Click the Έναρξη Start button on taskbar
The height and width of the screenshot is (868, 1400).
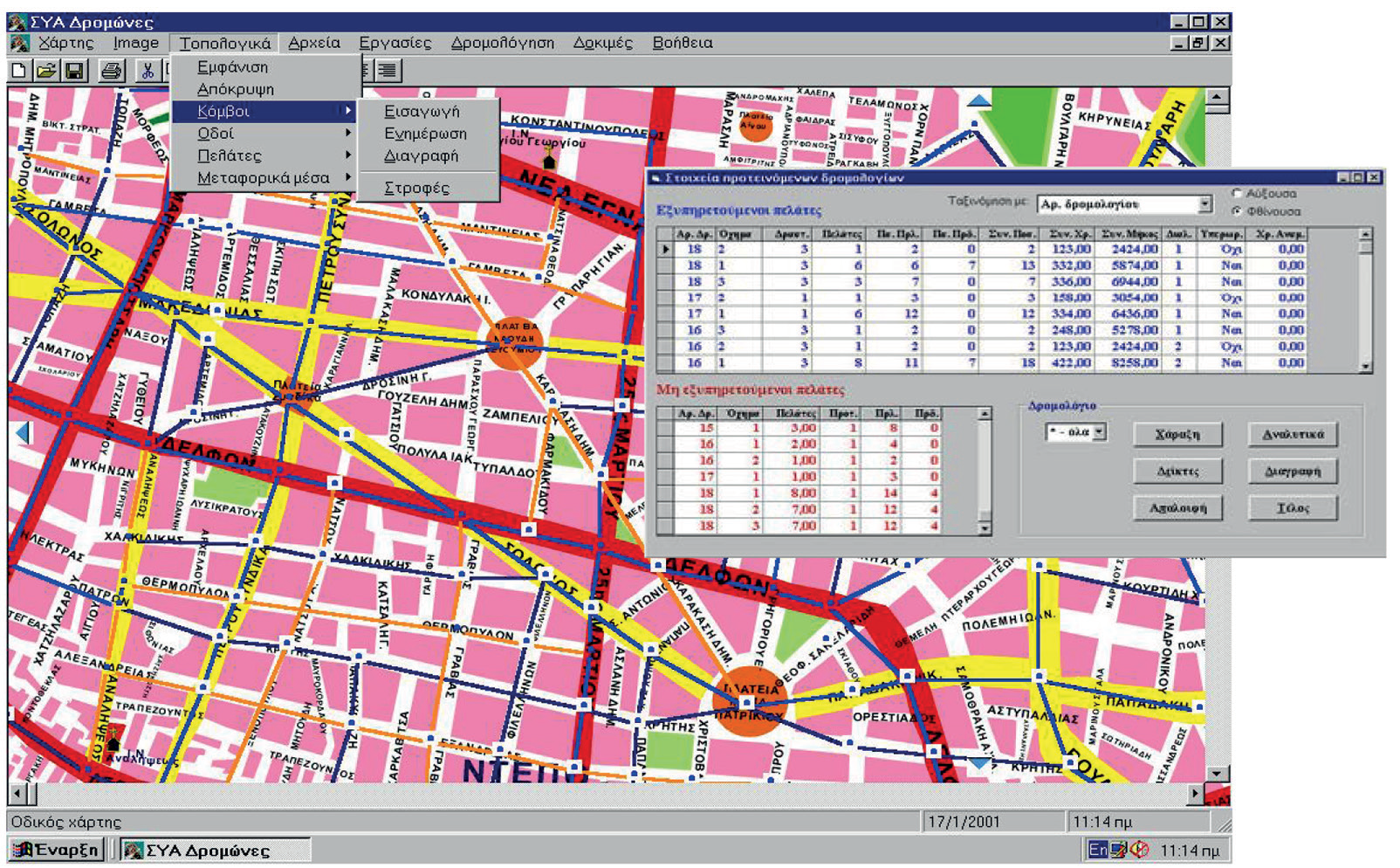pos(57,850)
